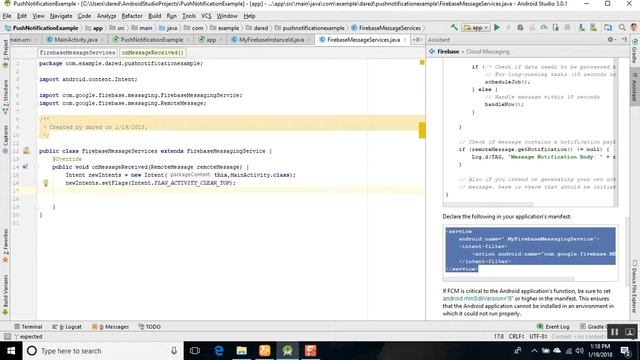
Task: Open the Edit menu
Action: tap(22, 16)
